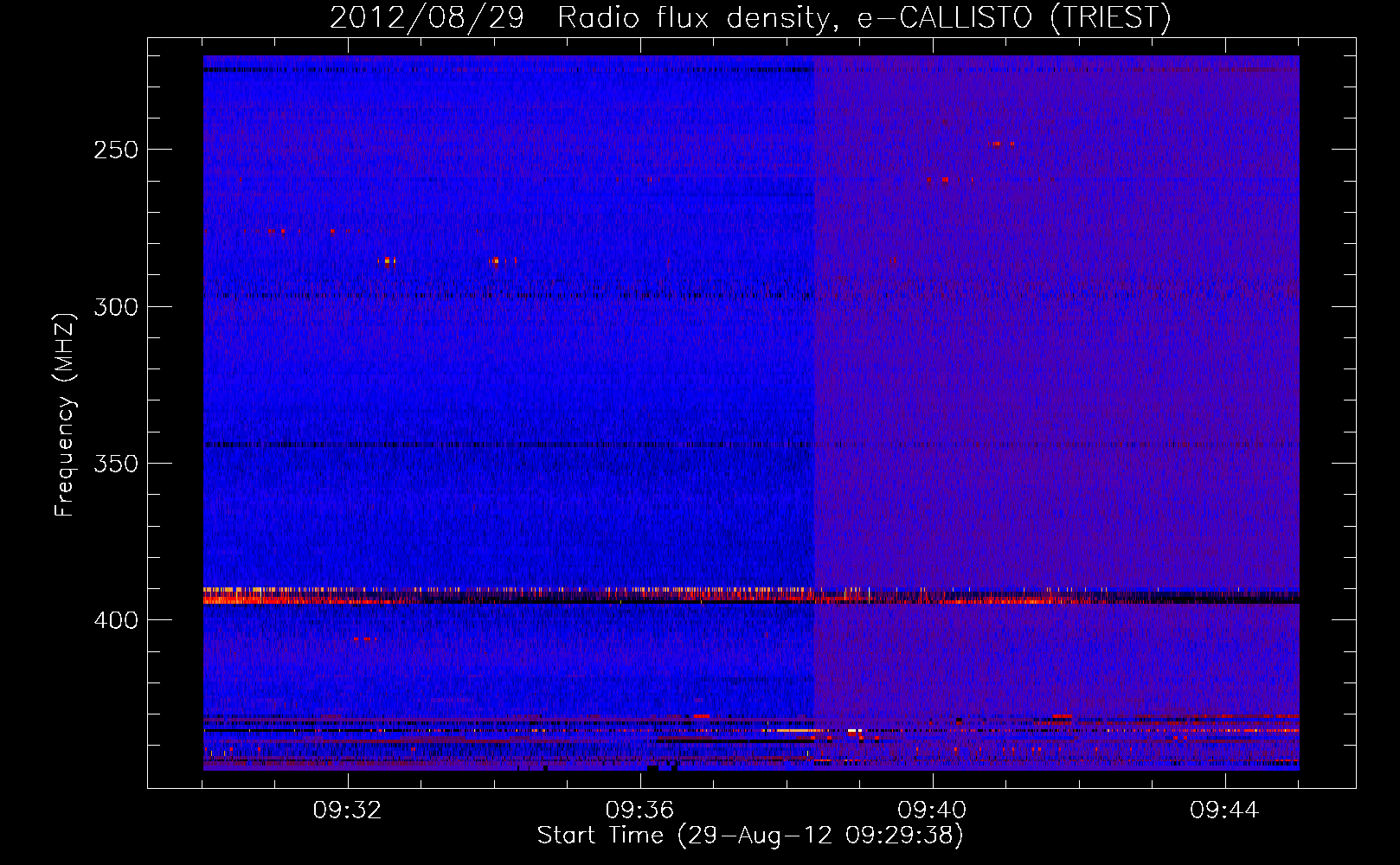This screenshot has height=865, width=1400.
Task: Click the 09:36 time tick label
Action: (x=639, y=811)
